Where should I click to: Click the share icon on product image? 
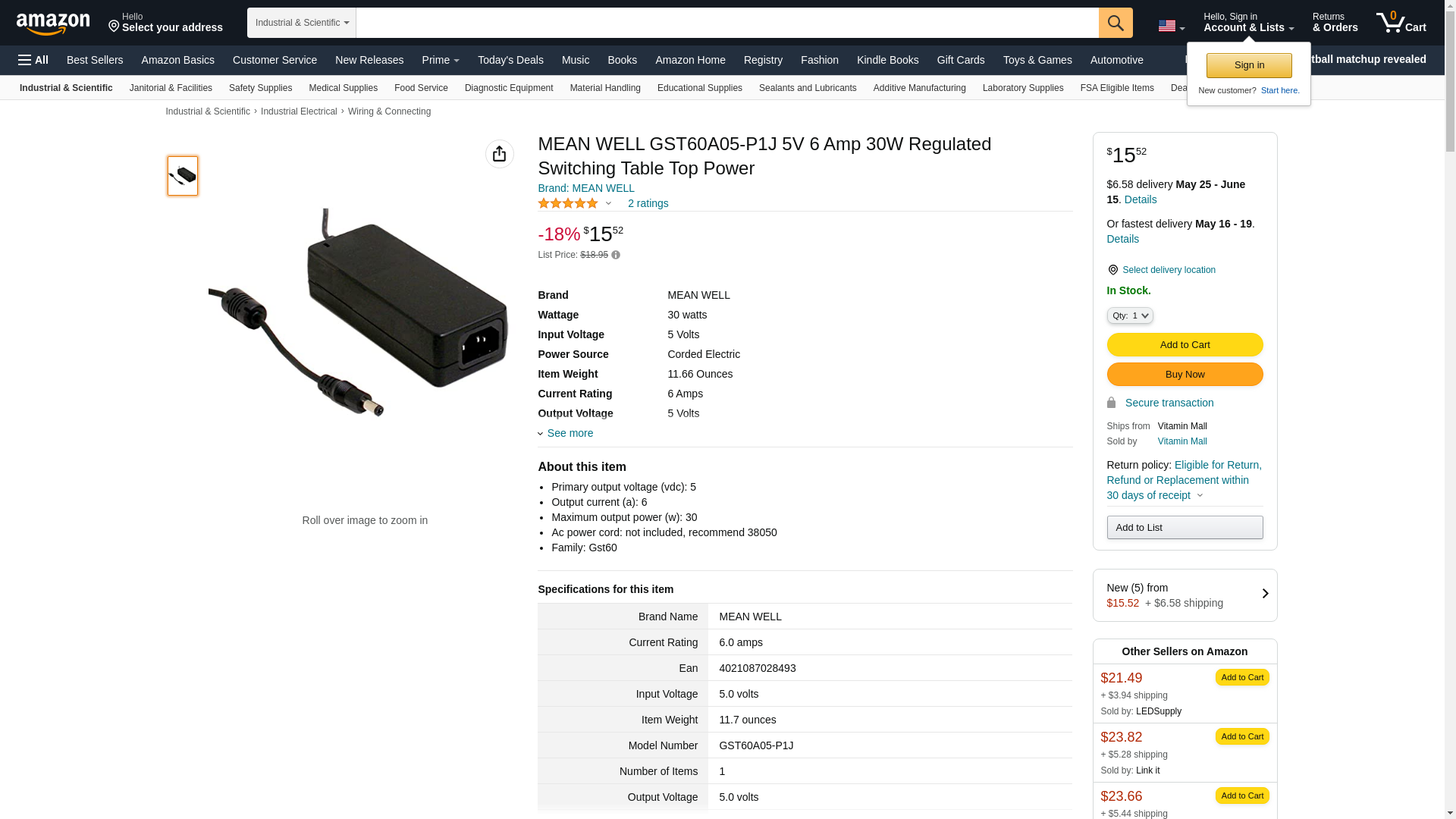499,154
